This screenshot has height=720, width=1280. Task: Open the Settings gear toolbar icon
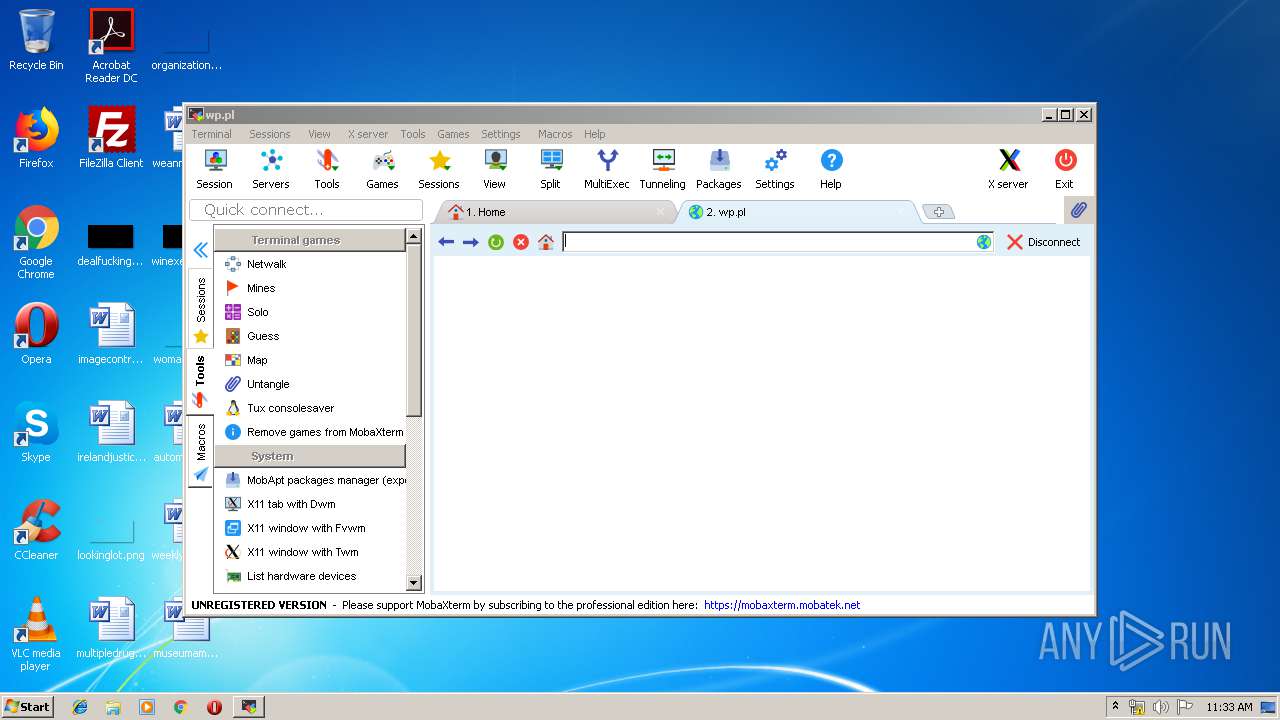775,169
